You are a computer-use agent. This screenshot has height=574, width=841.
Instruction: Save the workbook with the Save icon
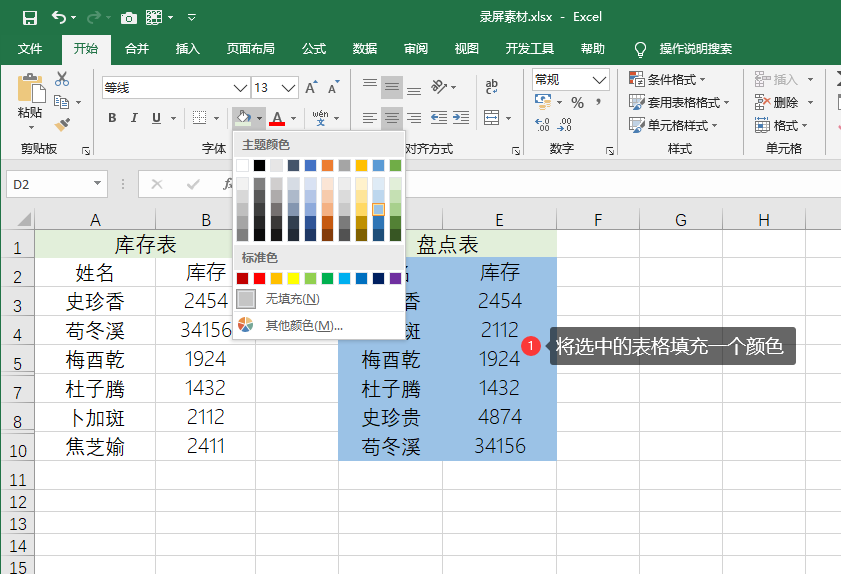(29, 18)
